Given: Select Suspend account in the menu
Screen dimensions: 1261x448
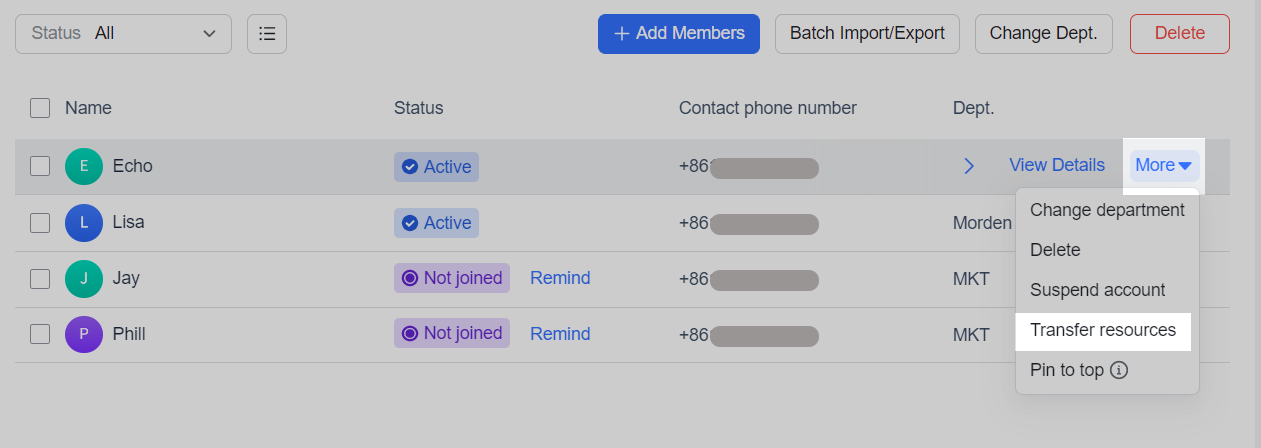Looking at the screenshot, I should [1097, 290].
